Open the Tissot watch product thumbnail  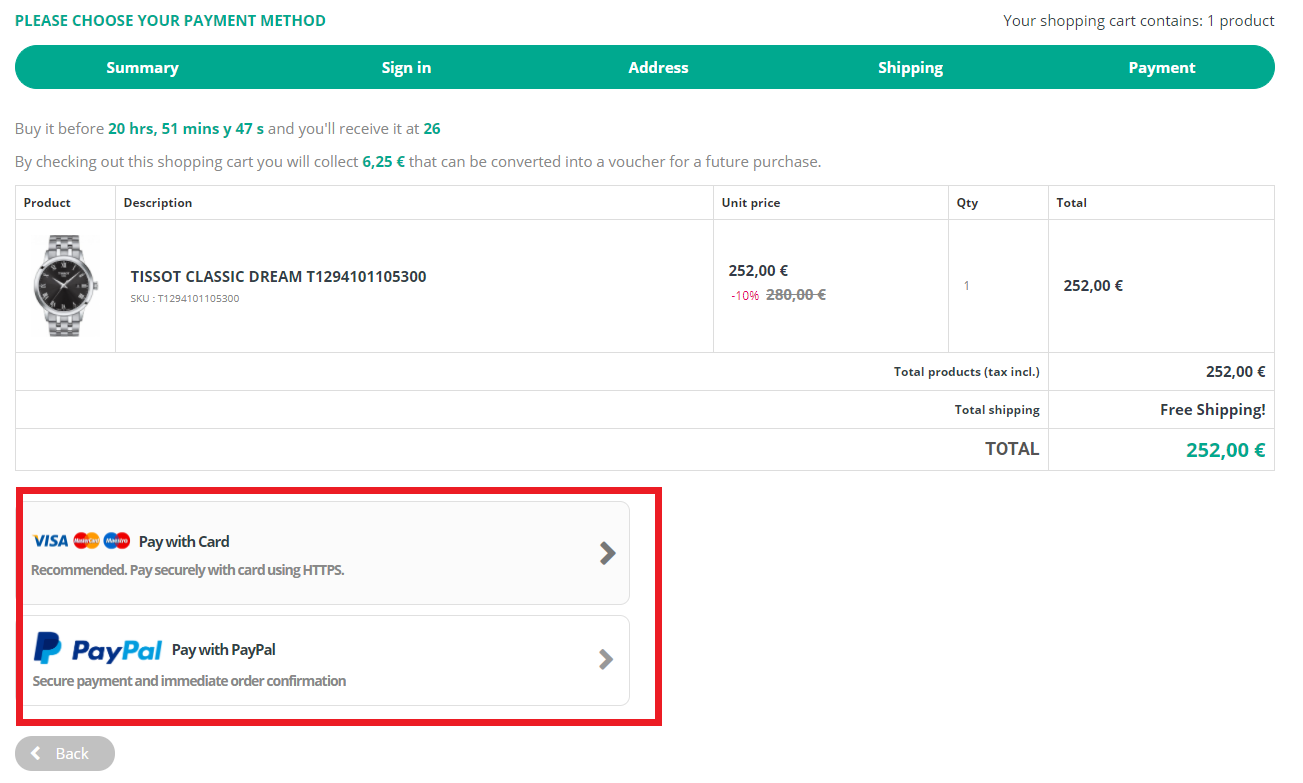(x=66, y=286)
